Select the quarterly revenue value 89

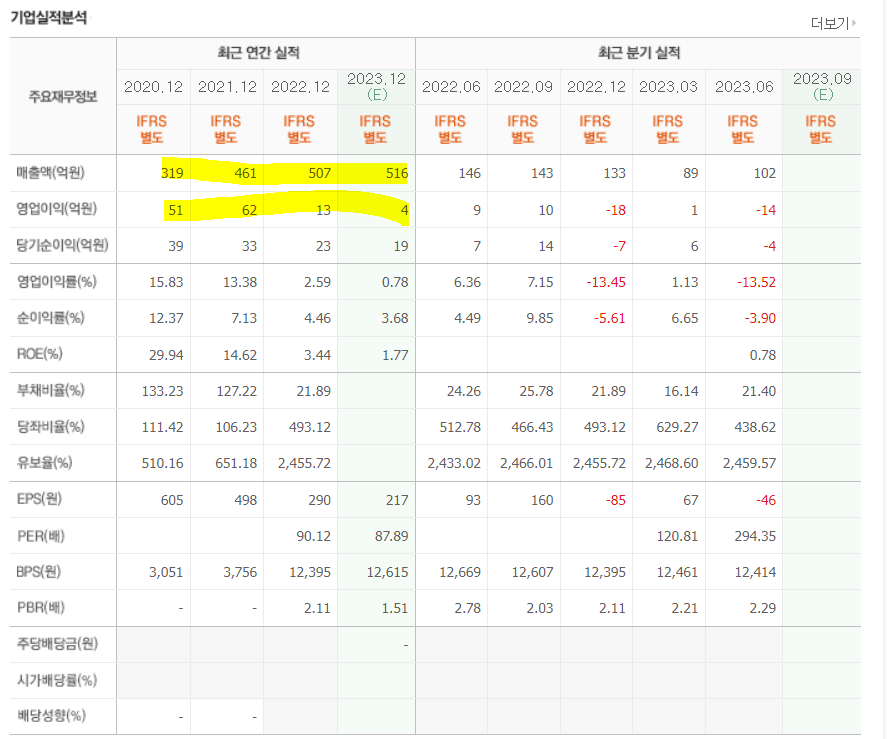click(691, 173)
